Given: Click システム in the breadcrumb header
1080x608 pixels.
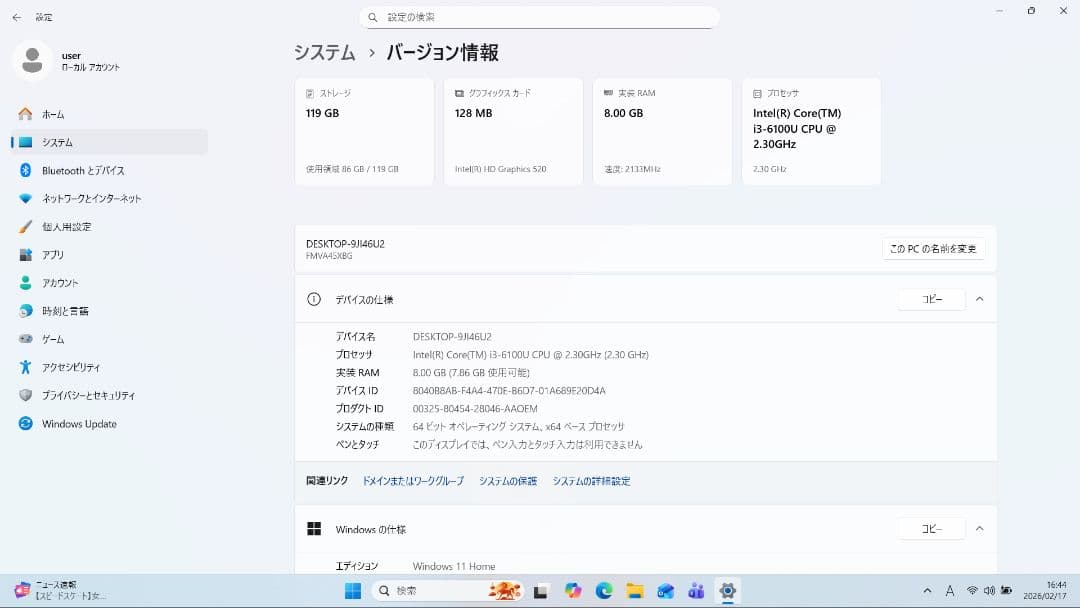Looking at the screenshot, I should (x=325, y=53).
